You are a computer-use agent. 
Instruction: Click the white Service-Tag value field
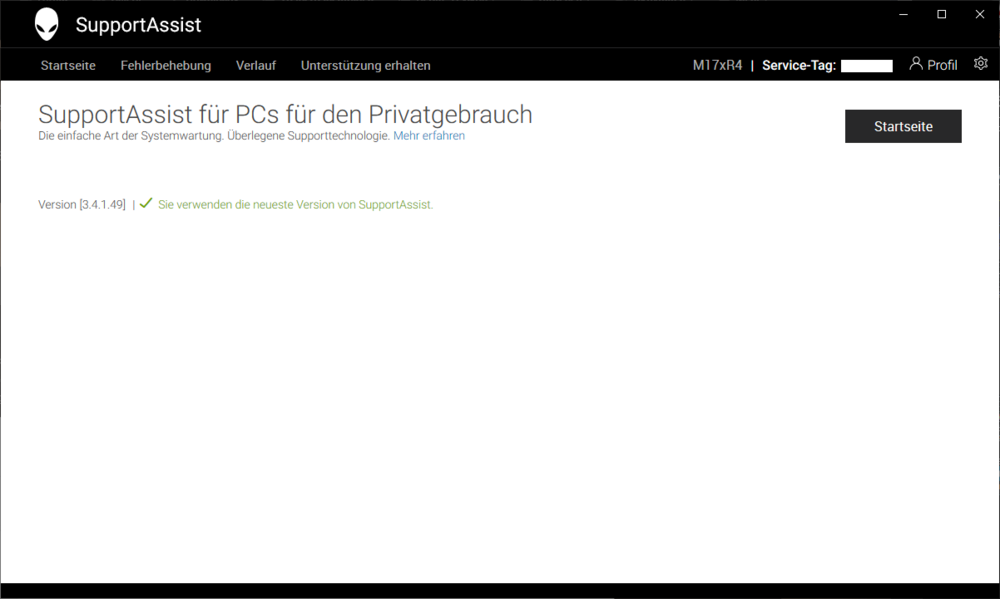pyautogui.click(x=866, y=66)
